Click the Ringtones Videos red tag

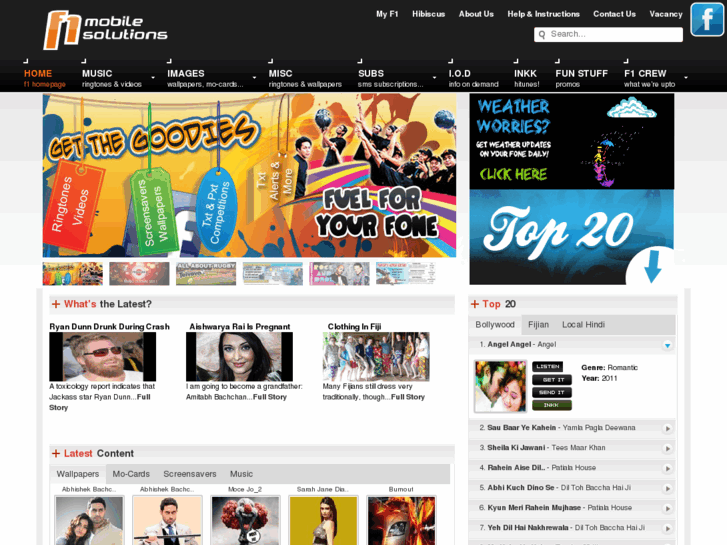72,205
